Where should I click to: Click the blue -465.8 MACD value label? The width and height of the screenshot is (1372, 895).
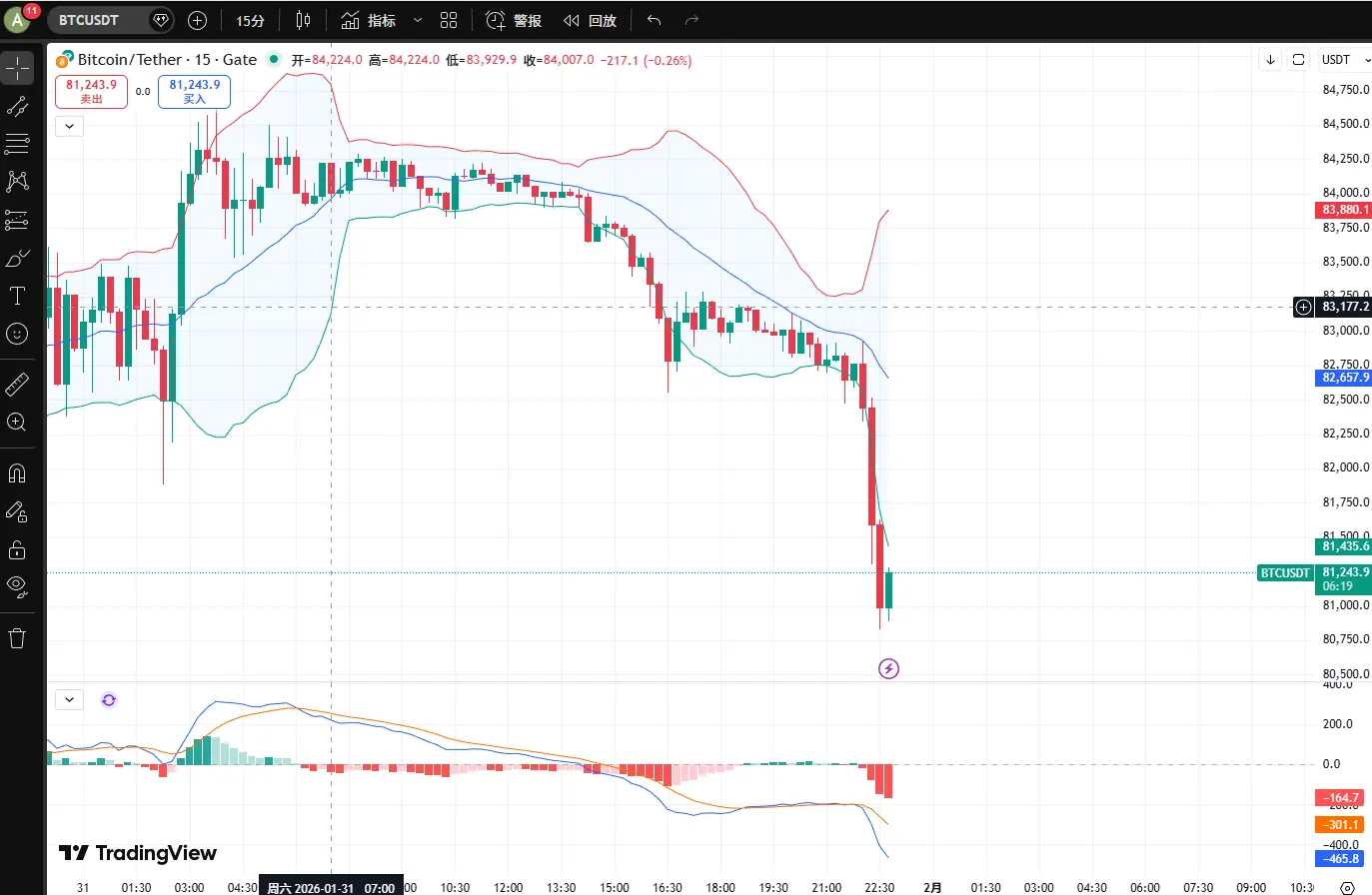(x=1342, y=859)
